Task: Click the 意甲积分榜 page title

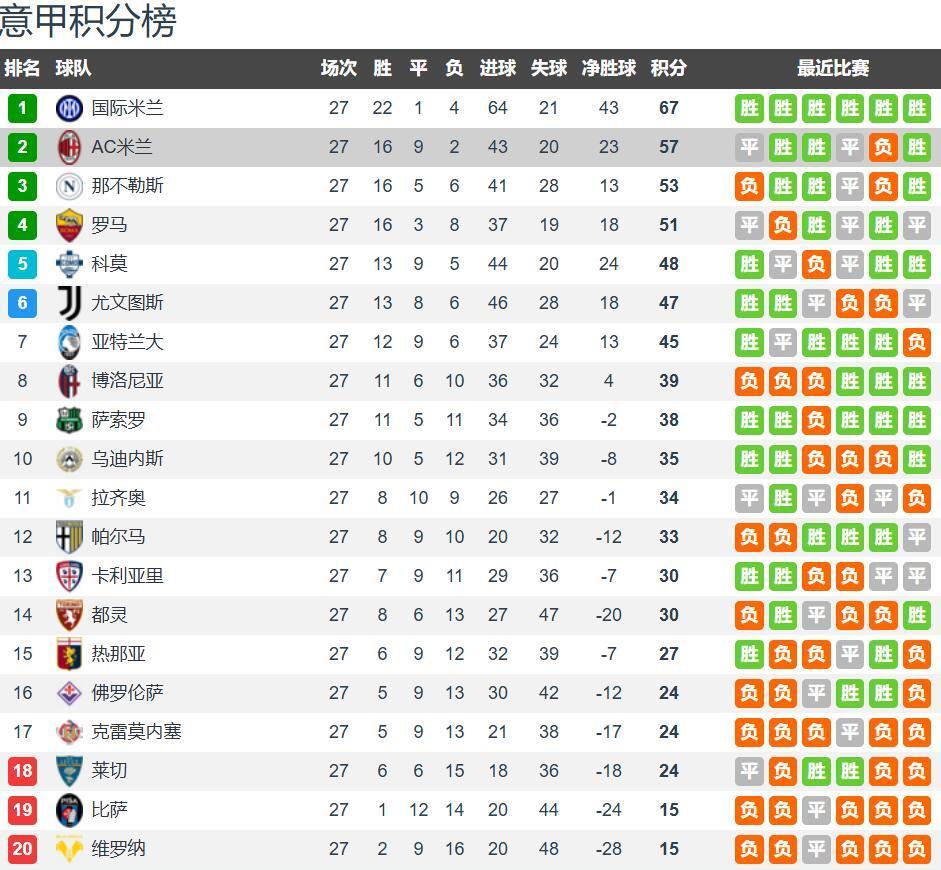Action: 88,21
